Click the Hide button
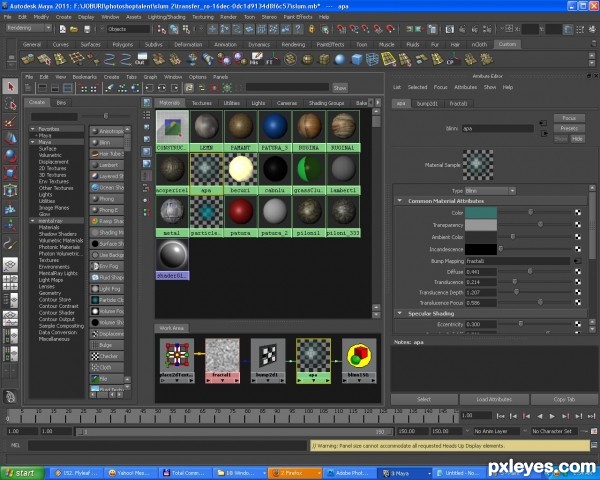This screenshot has width=600, height=480. pos(578,139)
